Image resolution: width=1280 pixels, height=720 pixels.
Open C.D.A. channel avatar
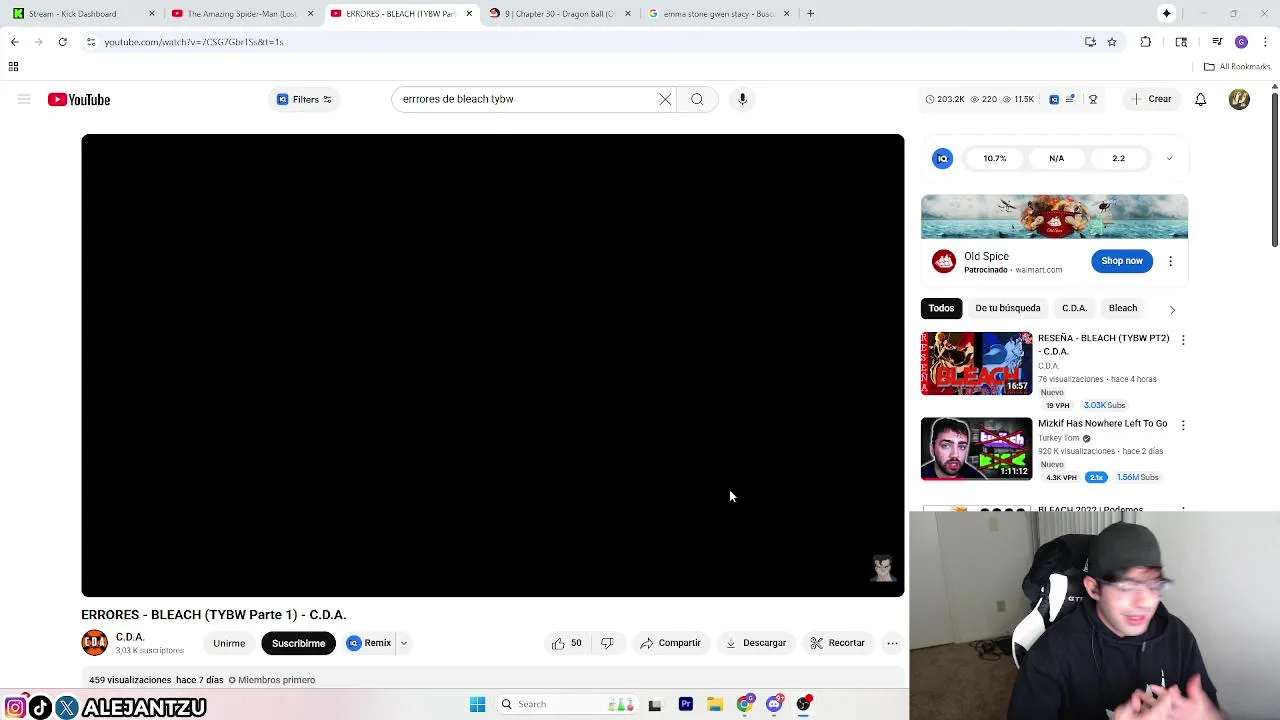[94, 643]
